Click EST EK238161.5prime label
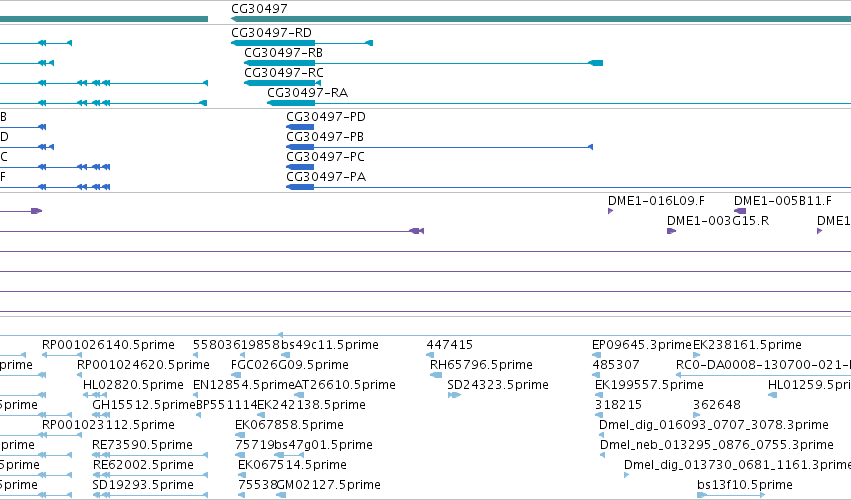Screen dimensions: 851x500 pos(747,345)
